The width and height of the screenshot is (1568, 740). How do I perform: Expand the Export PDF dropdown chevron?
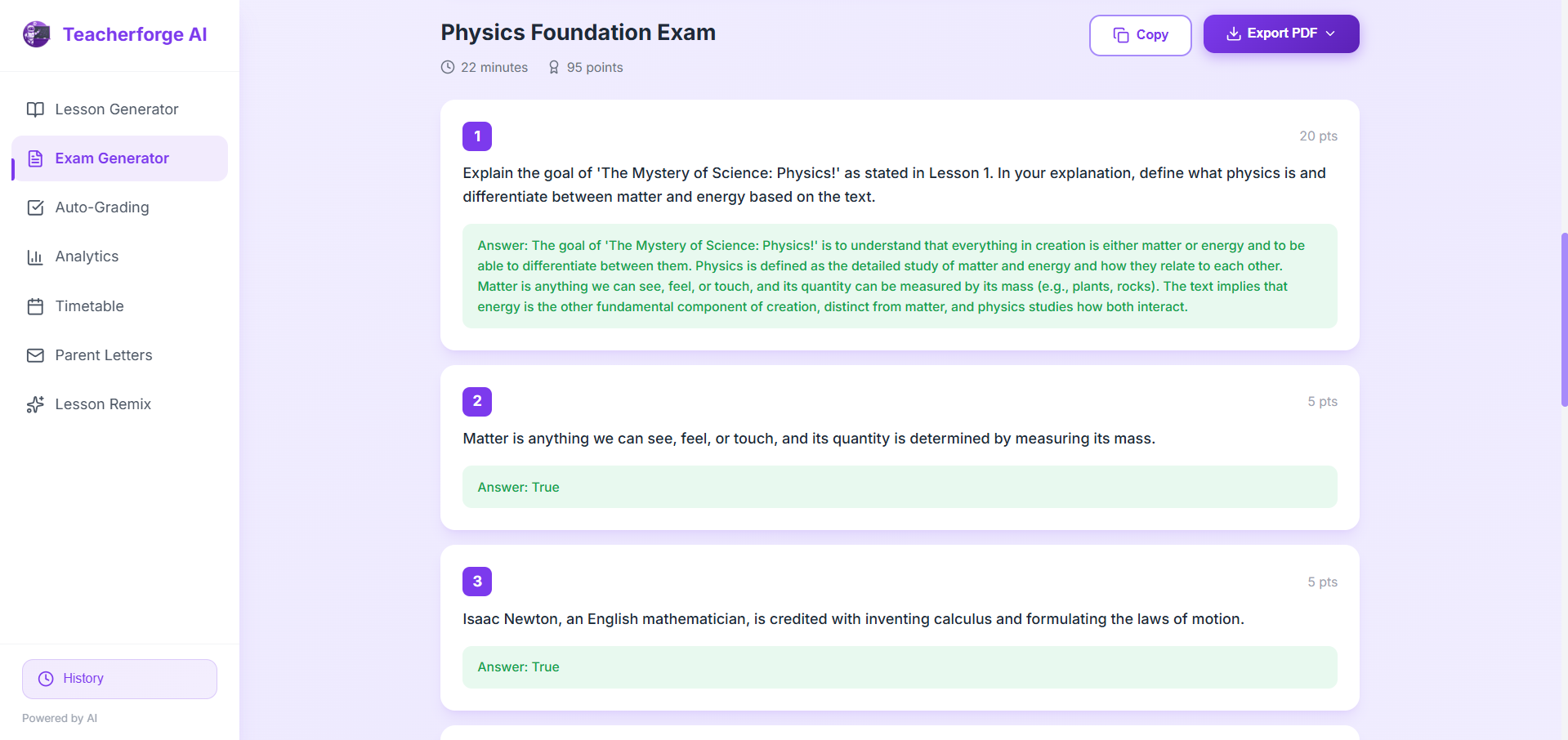1330,33
